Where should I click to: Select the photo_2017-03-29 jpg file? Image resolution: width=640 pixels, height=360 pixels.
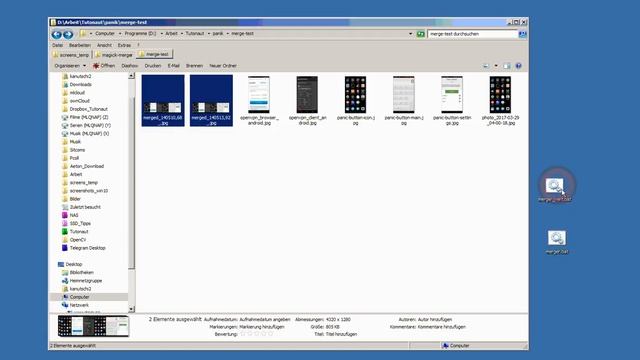[500, 100]
